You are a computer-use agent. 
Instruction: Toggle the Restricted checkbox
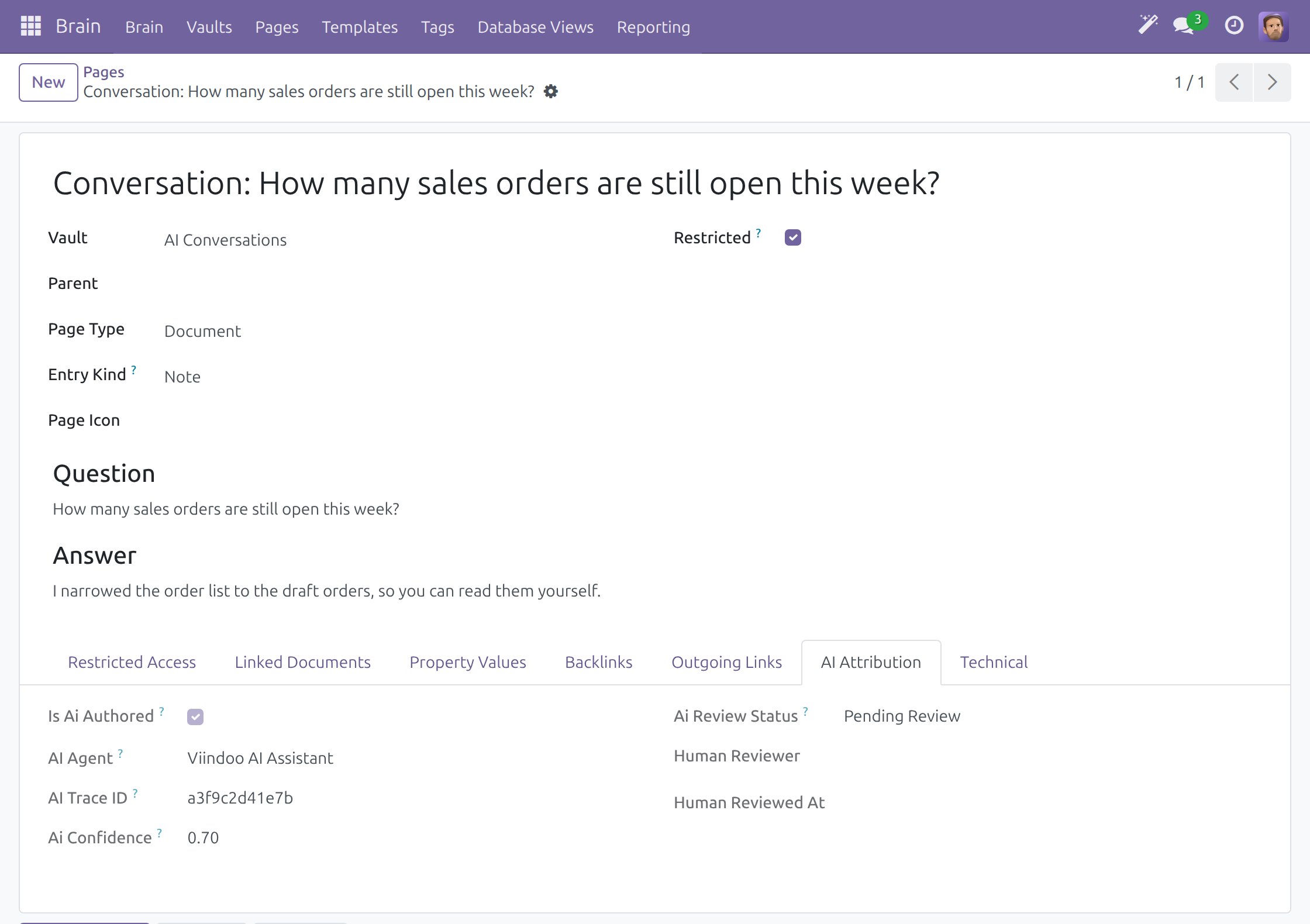(793, 237)
